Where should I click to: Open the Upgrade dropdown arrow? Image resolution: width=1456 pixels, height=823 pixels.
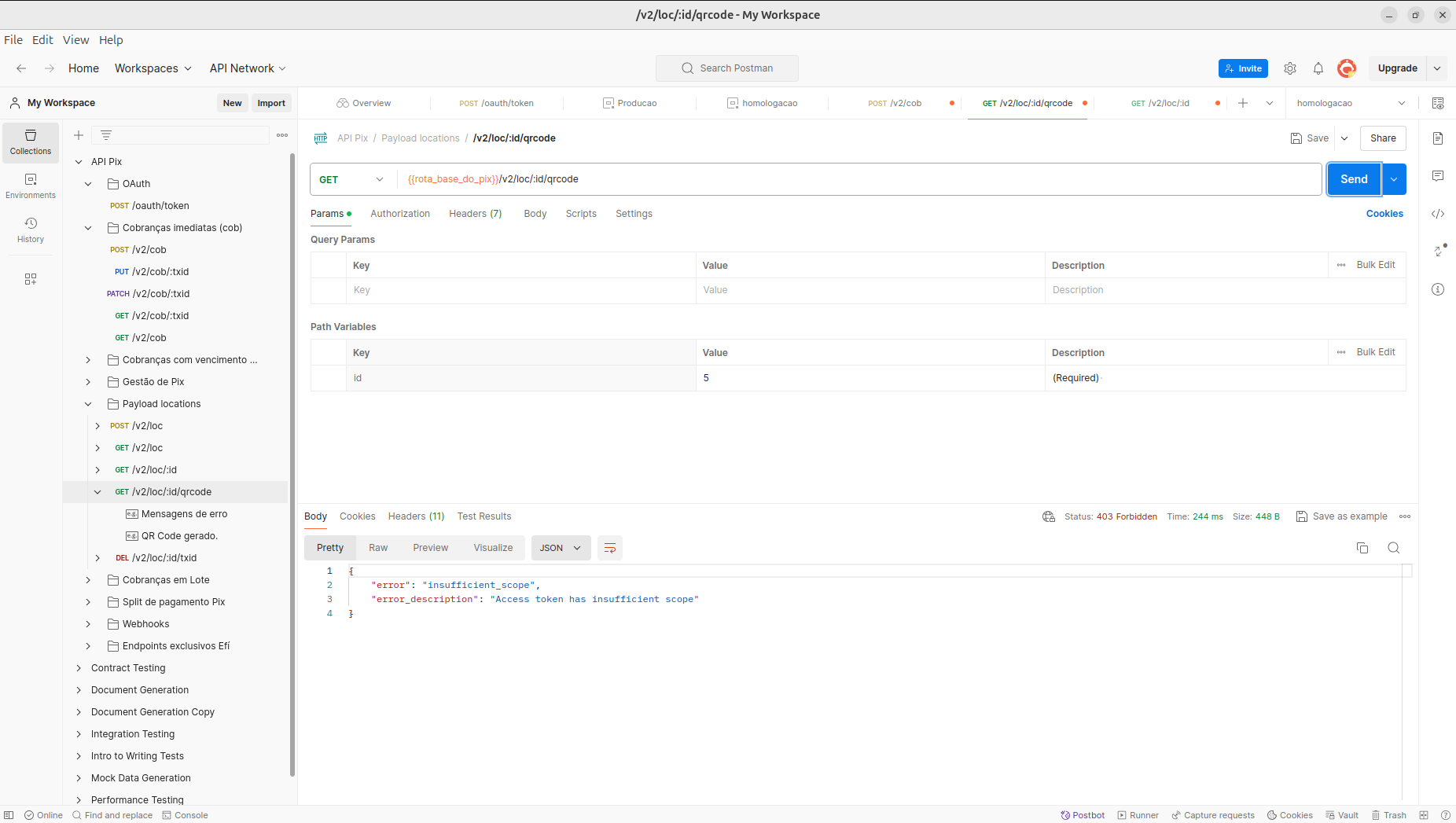click(1437, 68)
